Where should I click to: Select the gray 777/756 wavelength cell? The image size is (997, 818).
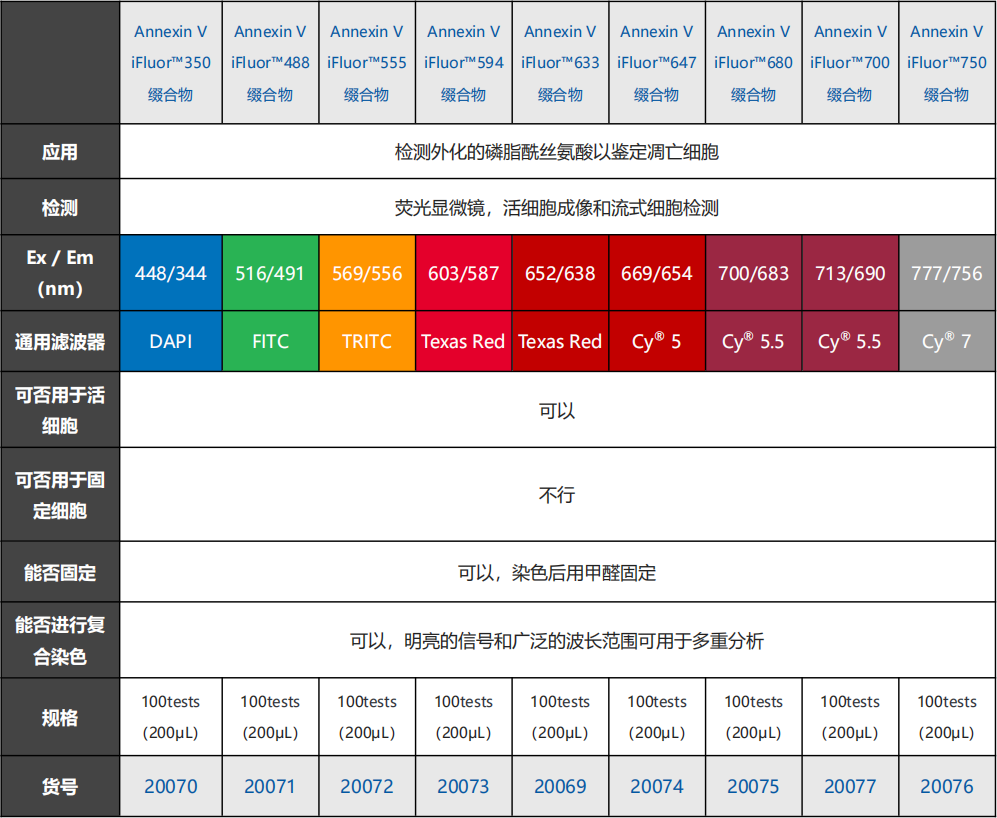pos(947,273)
